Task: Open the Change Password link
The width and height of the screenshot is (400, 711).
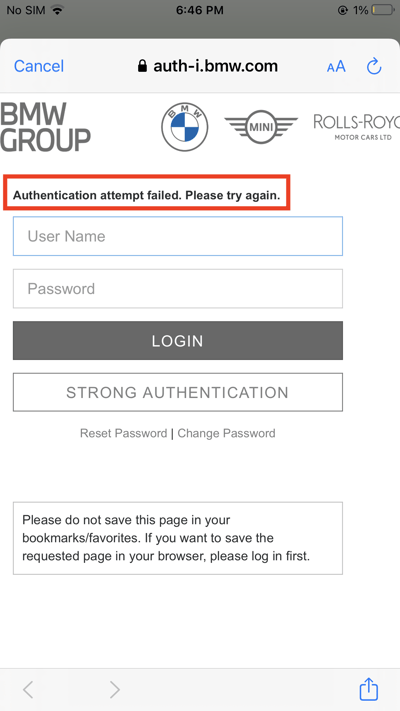Action: click(x=226, y=433)
